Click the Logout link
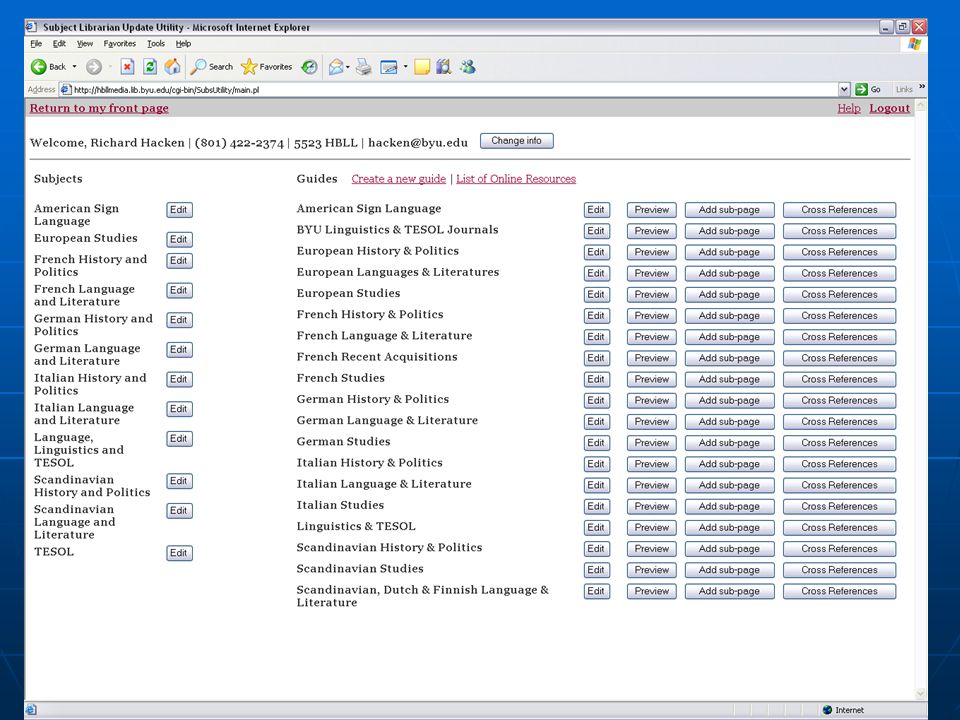Viewport: 960px width, 720px height. coord(890,108)
